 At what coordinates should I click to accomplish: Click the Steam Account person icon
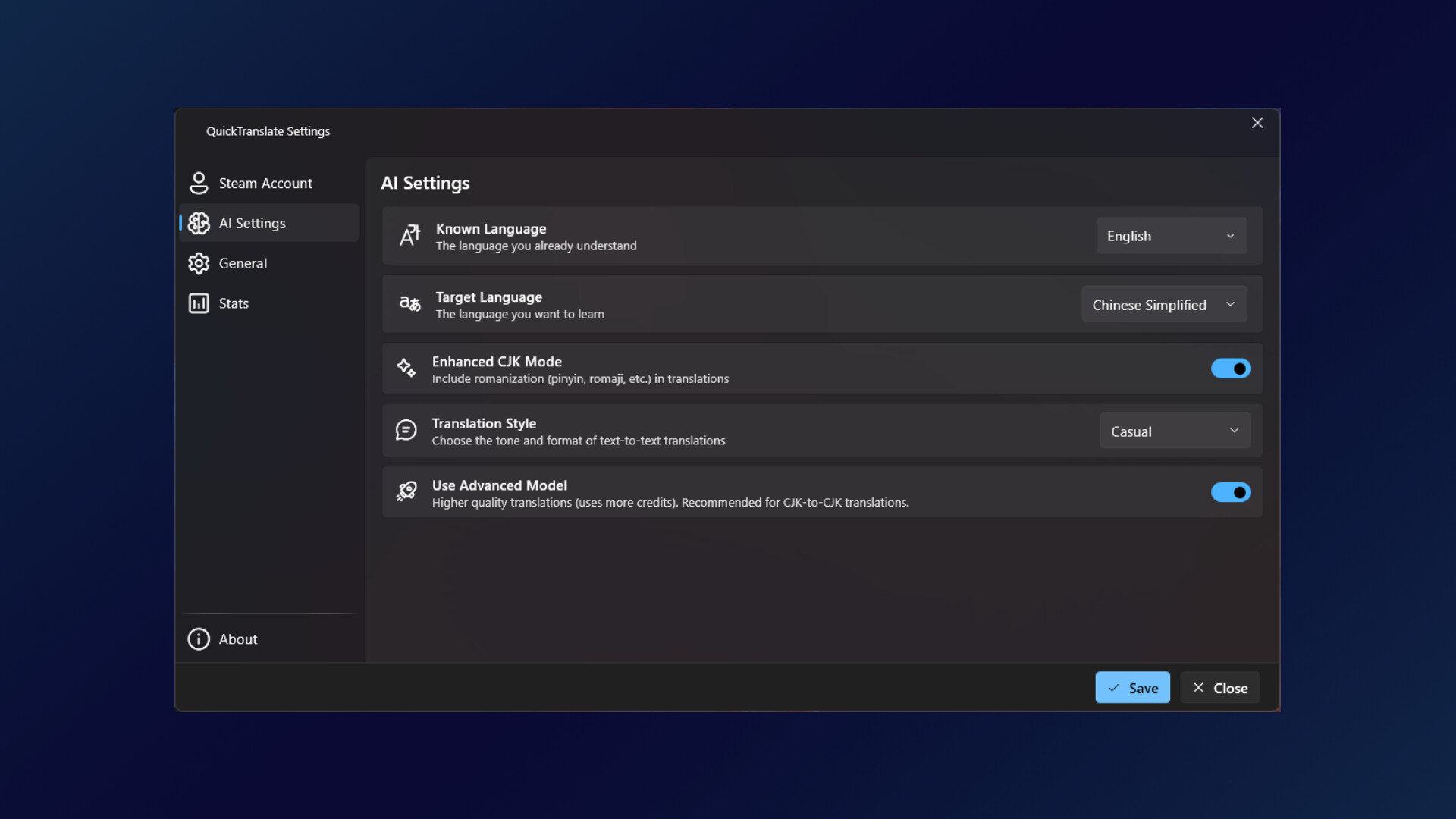pyautogui.click(x=199, y=183)
